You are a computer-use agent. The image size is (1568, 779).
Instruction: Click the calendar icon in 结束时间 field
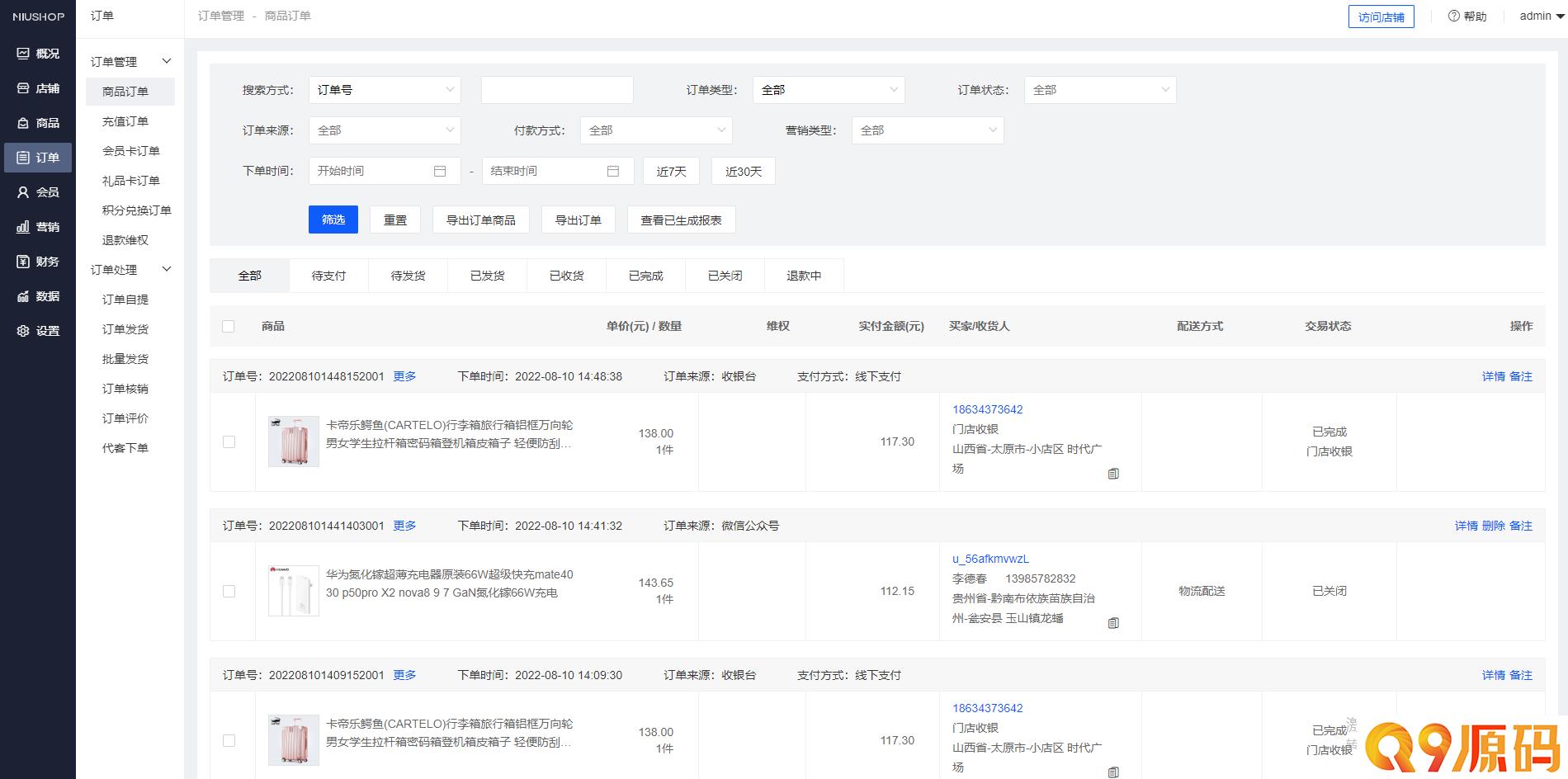[613, 171]
